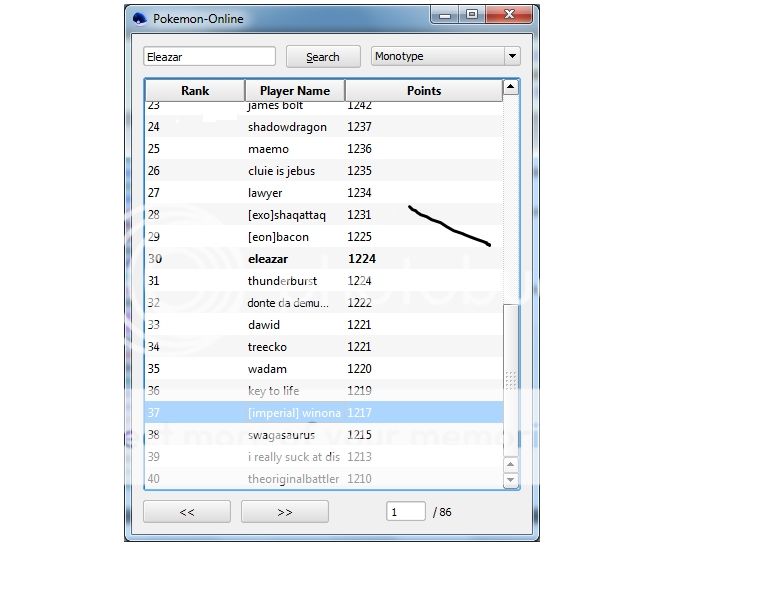
Task: Click the player name search field
Action: [209, 57]
